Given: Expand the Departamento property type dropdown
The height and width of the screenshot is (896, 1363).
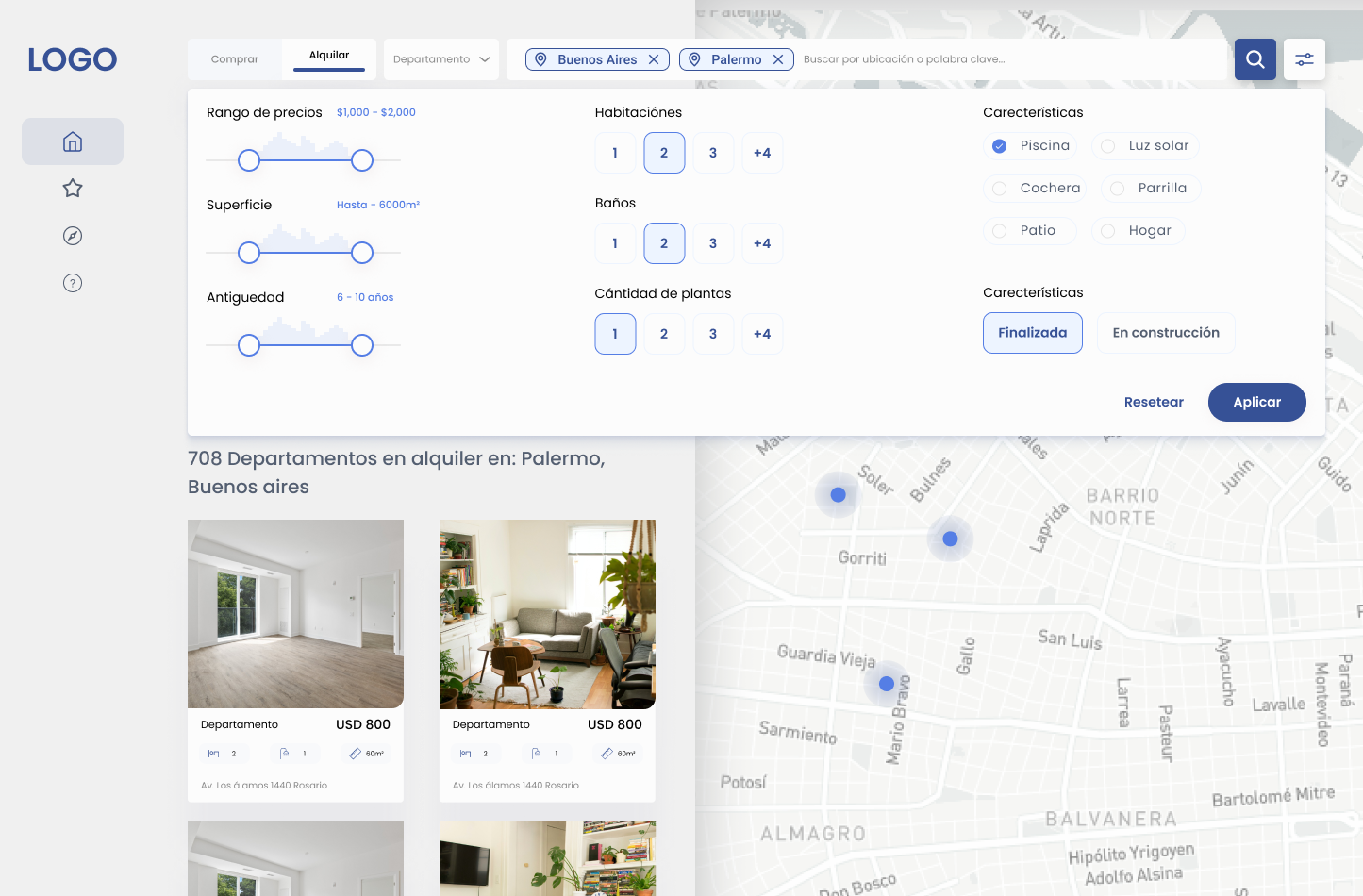Looking at the screenshot, I should tap(441, 59).
